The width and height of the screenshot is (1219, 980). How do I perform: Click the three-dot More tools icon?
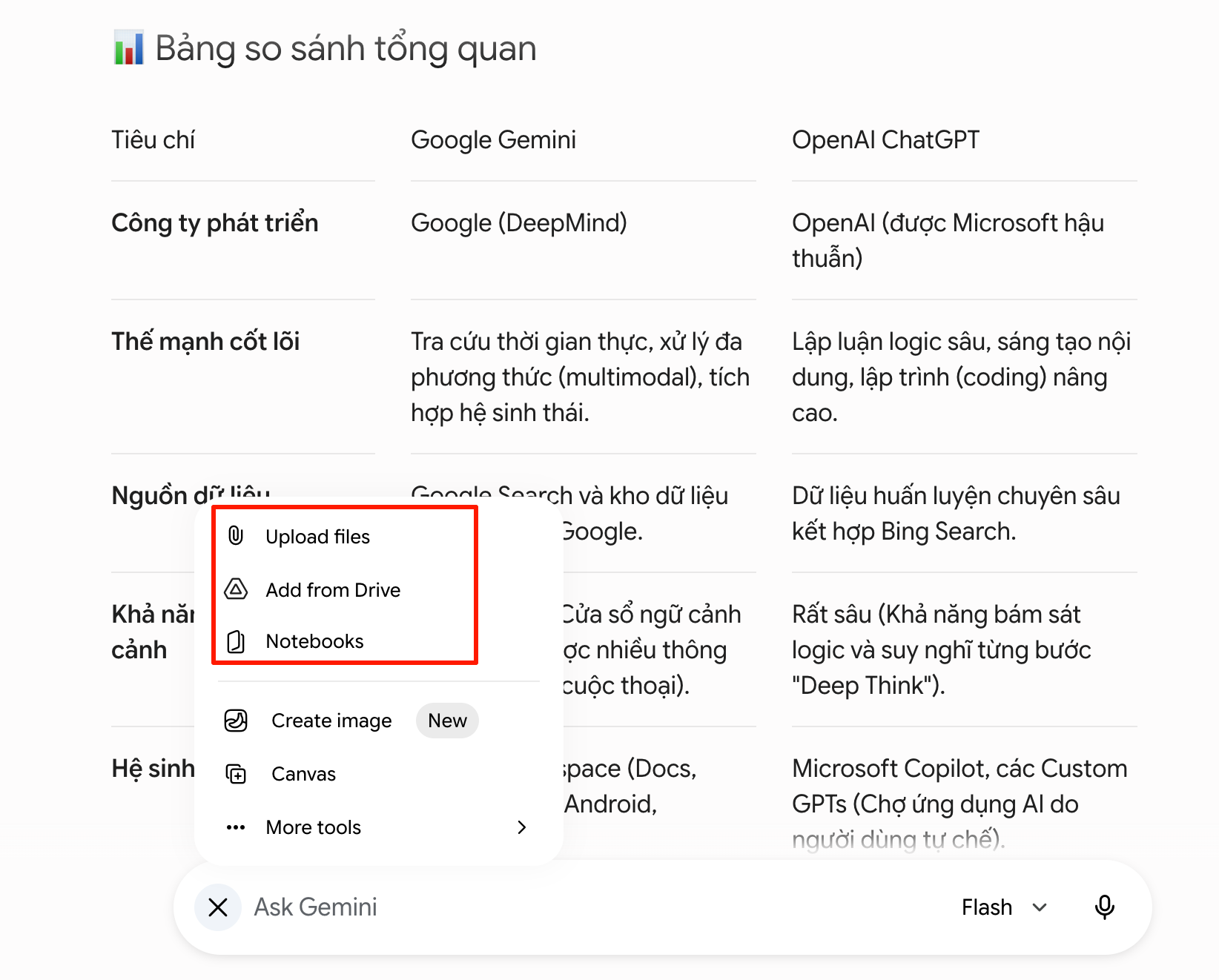coord(236,827)
